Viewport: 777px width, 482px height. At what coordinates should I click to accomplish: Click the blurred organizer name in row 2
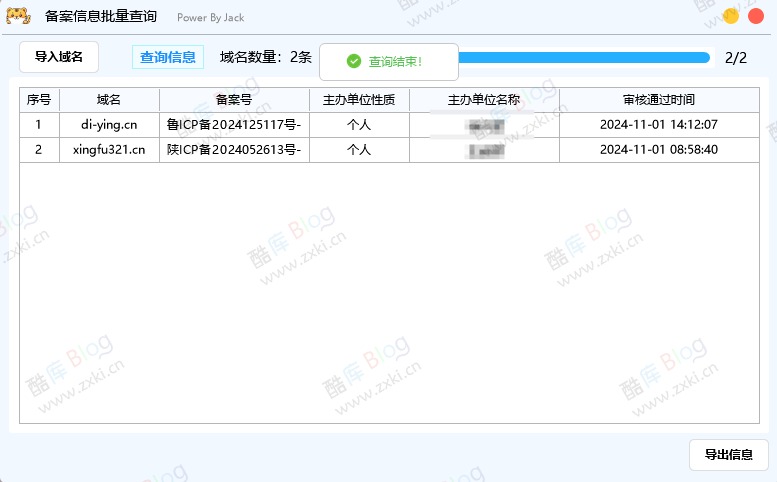point(486,151)
